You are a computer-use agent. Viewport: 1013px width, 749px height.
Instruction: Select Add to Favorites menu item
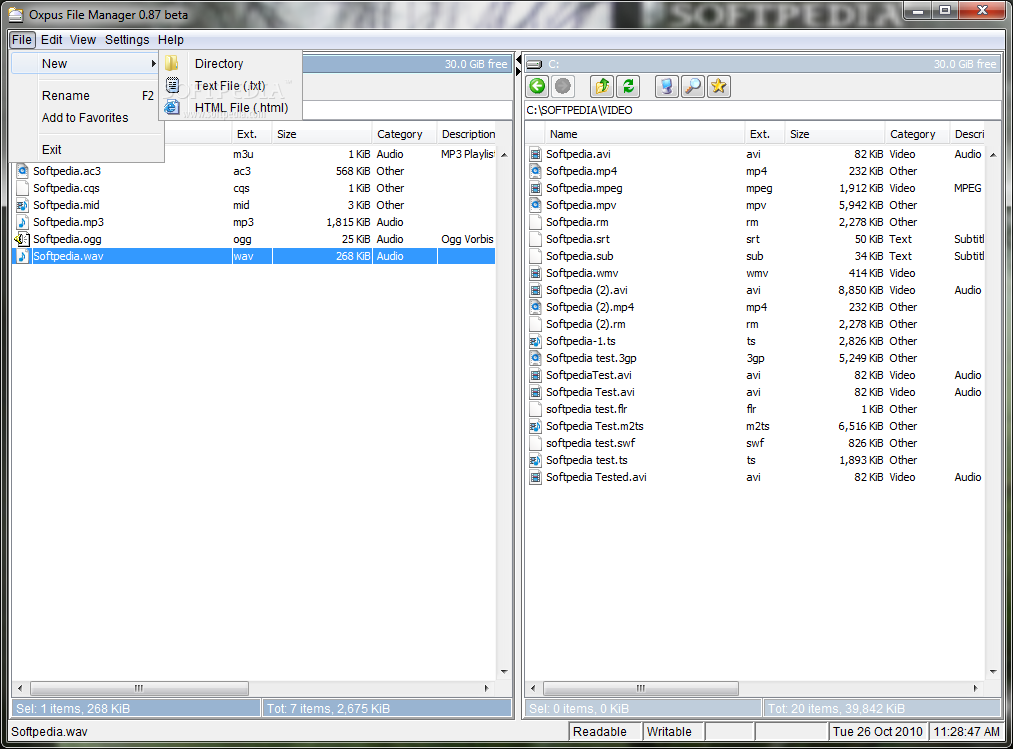click(86, 118)
